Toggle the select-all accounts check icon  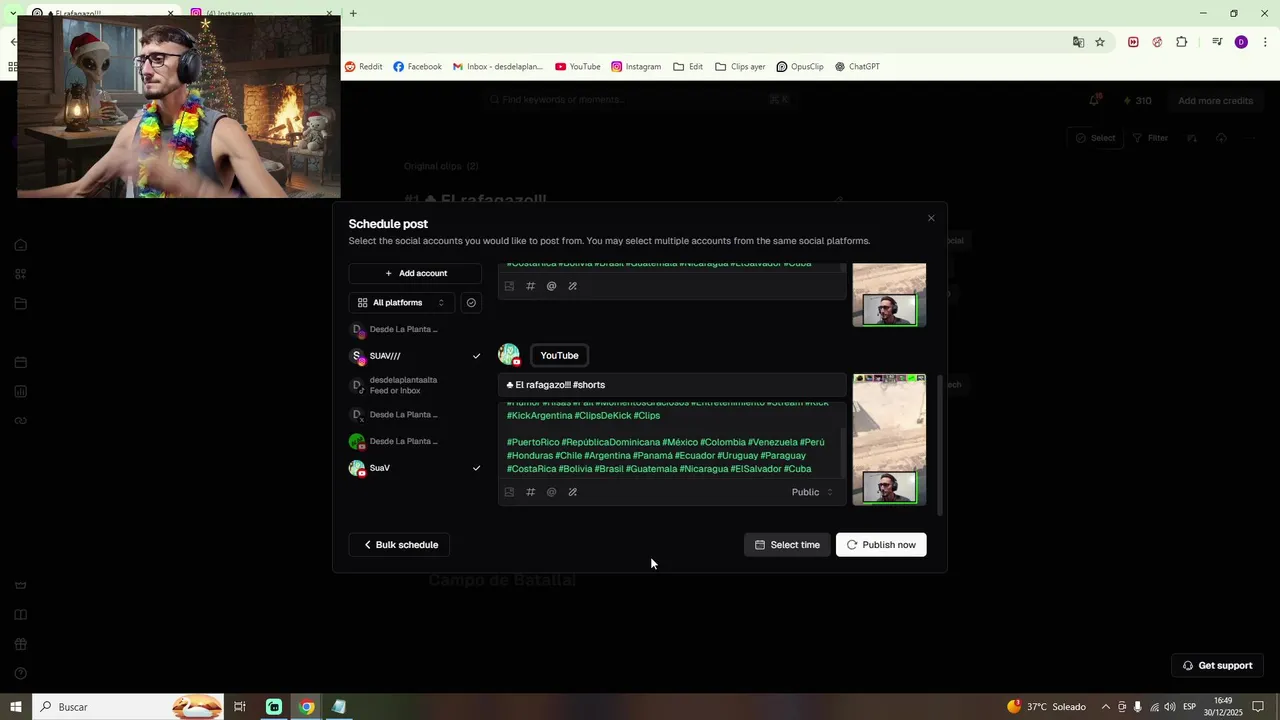[471, 303]
